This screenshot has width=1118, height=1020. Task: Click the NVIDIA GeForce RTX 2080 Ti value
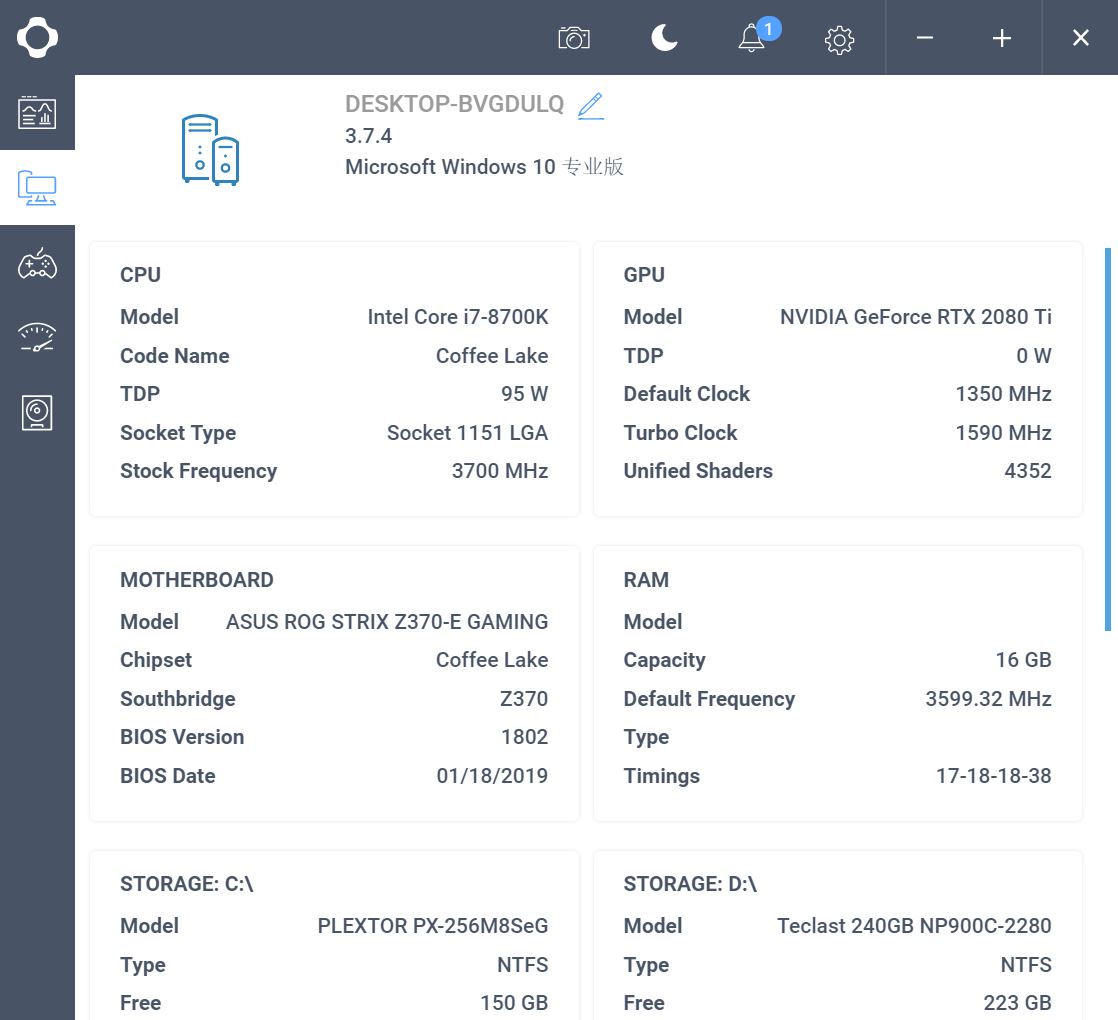click(915, 317)
